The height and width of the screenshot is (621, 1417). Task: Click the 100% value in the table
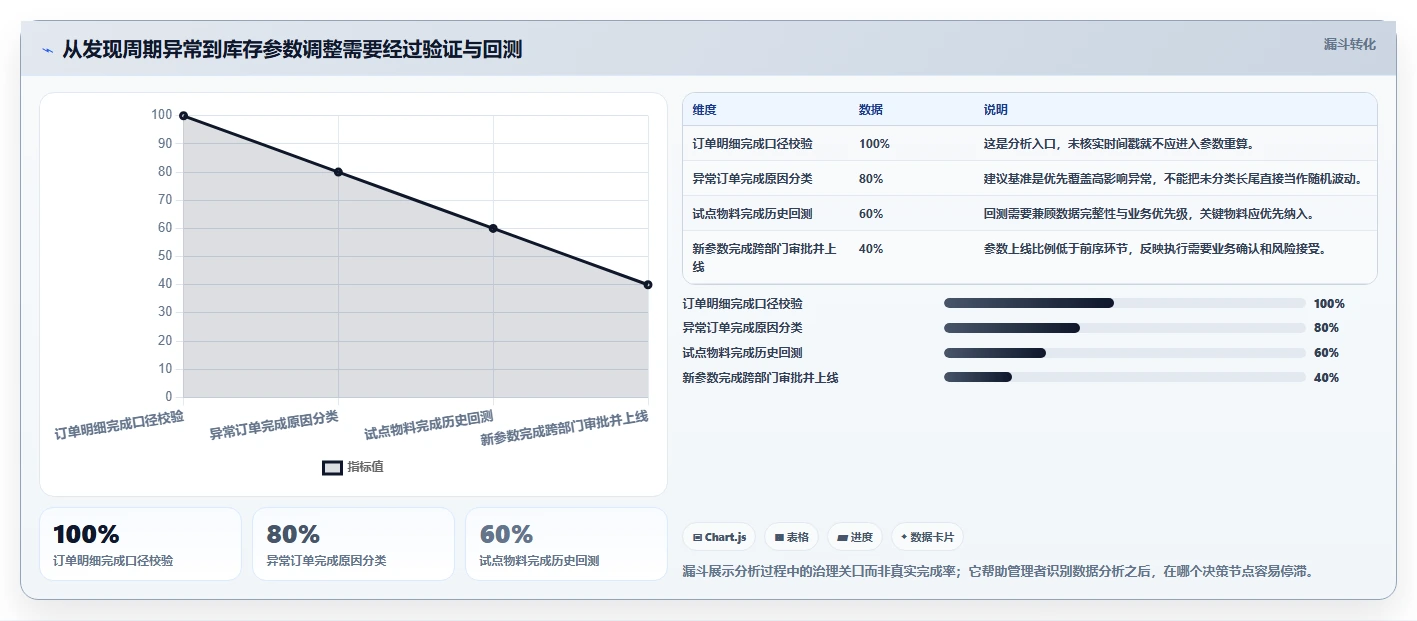point(874,144)
